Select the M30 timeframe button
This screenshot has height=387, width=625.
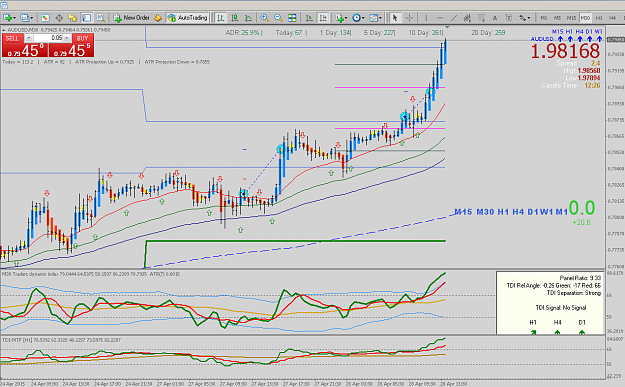(585, 18)
